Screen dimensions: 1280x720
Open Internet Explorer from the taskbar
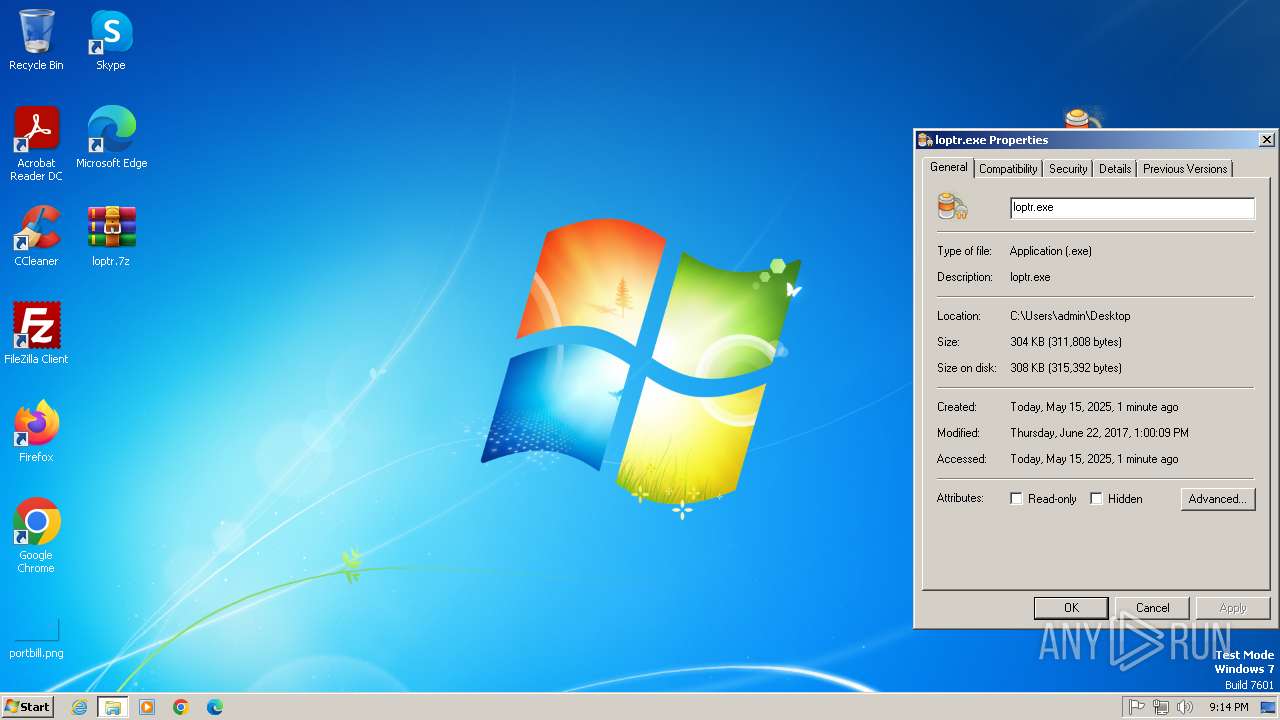click(79, 707)
